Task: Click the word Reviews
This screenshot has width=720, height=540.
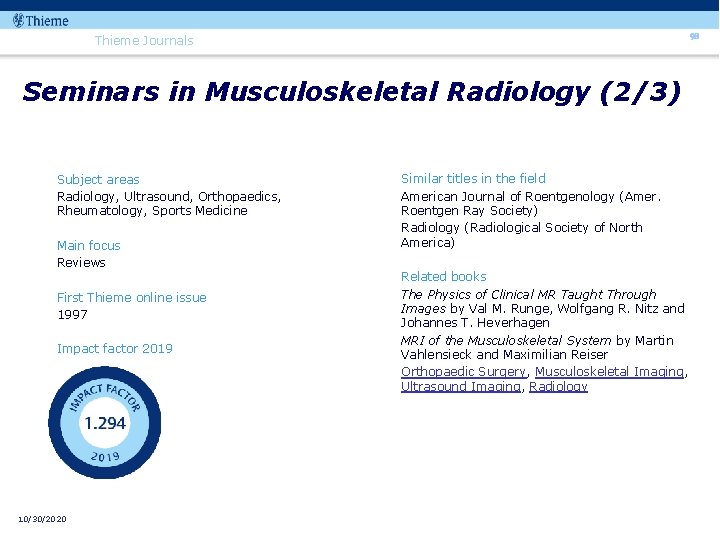Action: point(81,263)
